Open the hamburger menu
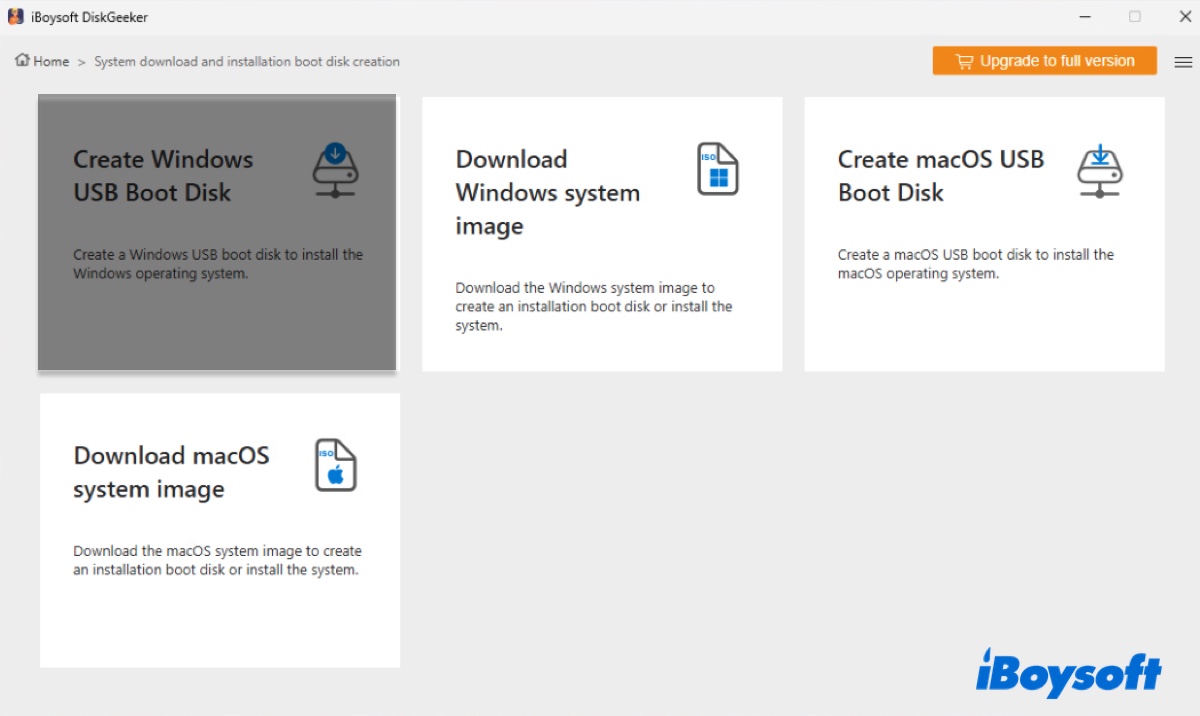 click(x=1183, y=61)
